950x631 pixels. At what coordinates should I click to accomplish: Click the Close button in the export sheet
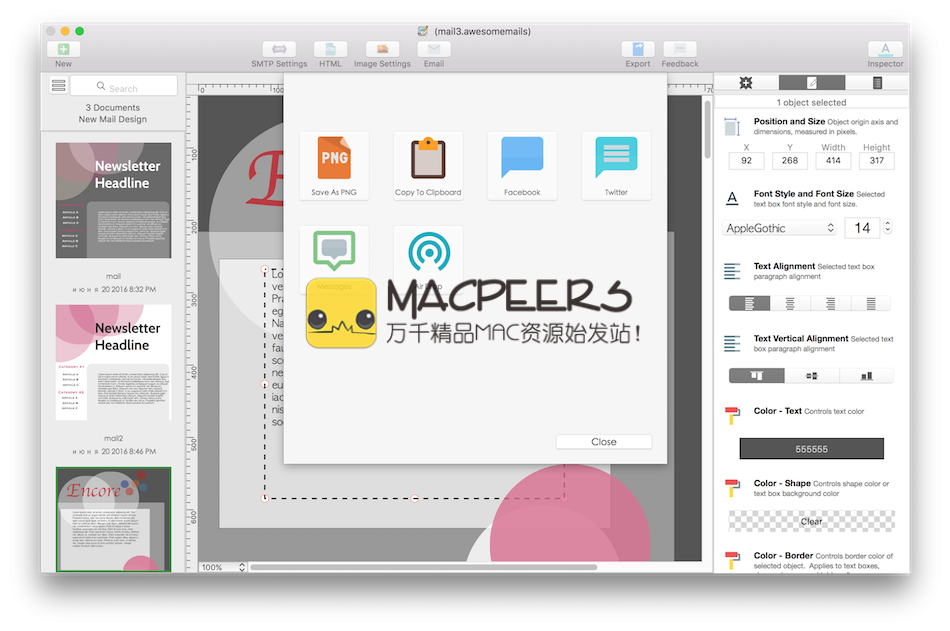point(604,442)
